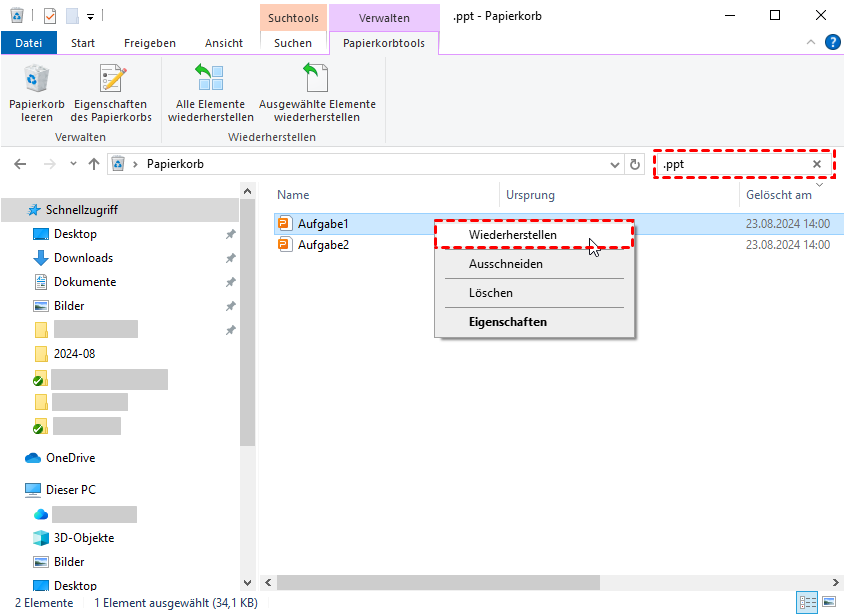Collapse the ribbon with the chevron
The image size is (845, 615).
tap(811, 42)
